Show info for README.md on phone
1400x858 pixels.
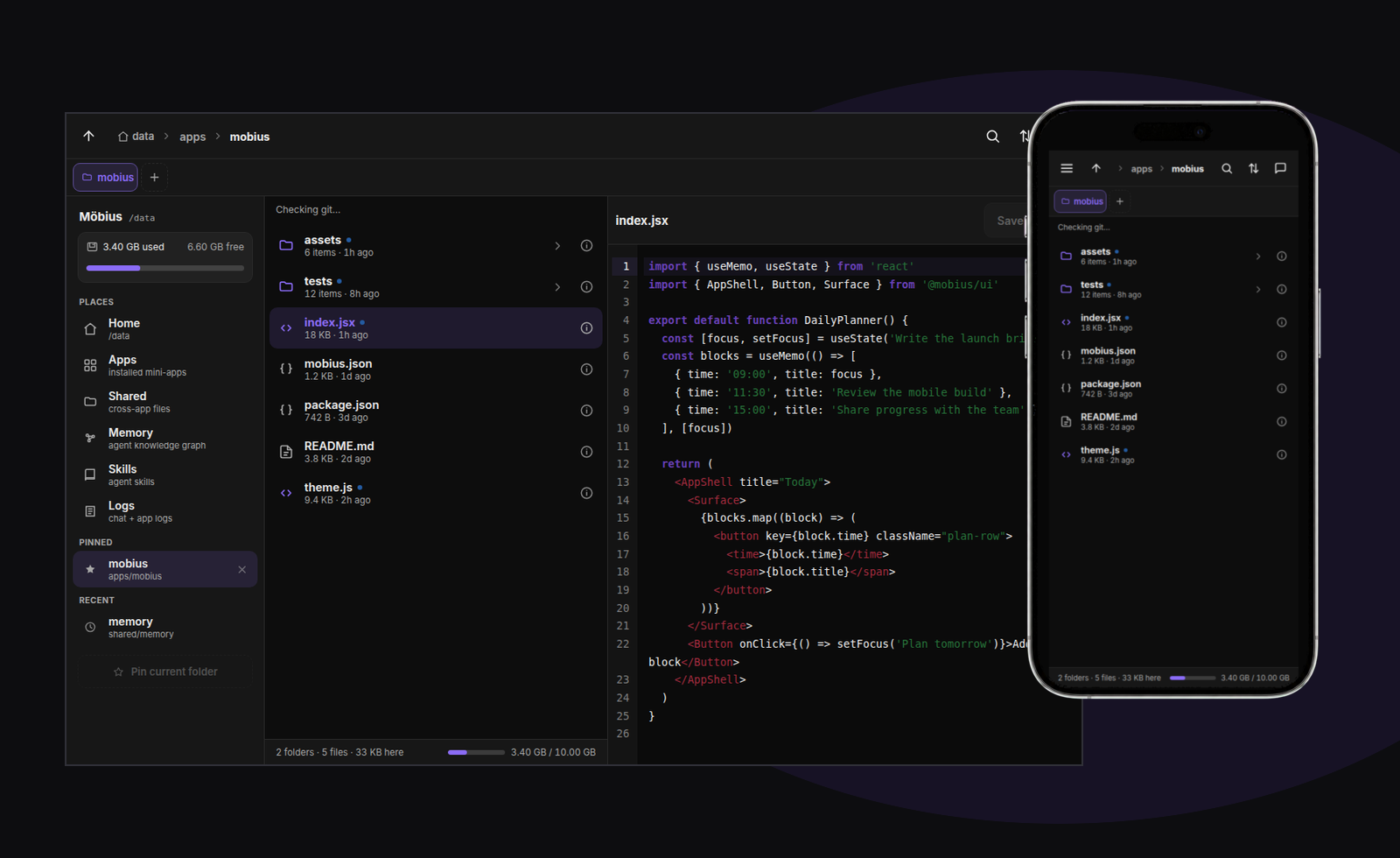1281,422
